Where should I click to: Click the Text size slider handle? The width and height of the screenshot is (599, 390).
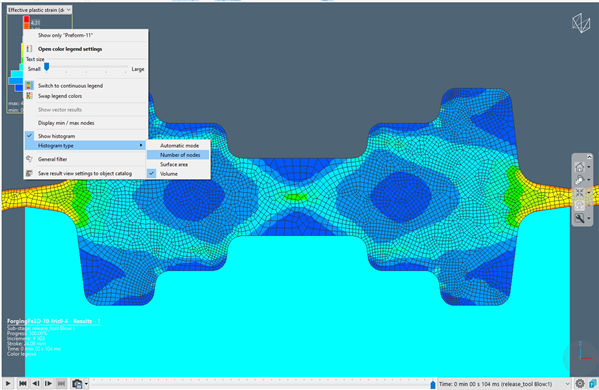(x=47, y=67)
